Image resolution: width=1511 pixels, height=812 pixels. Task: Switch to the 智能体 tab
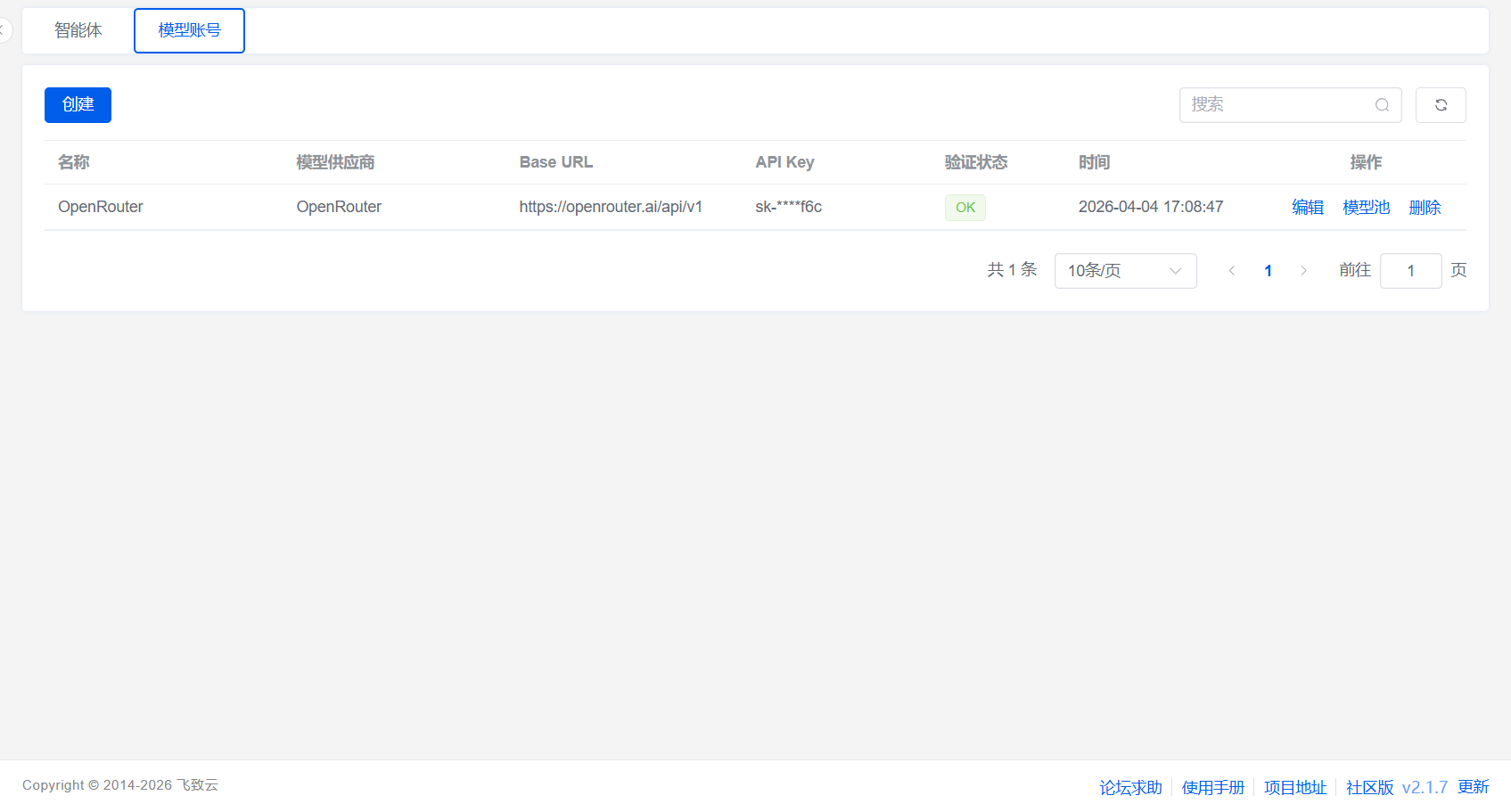(x=78, y=30)
